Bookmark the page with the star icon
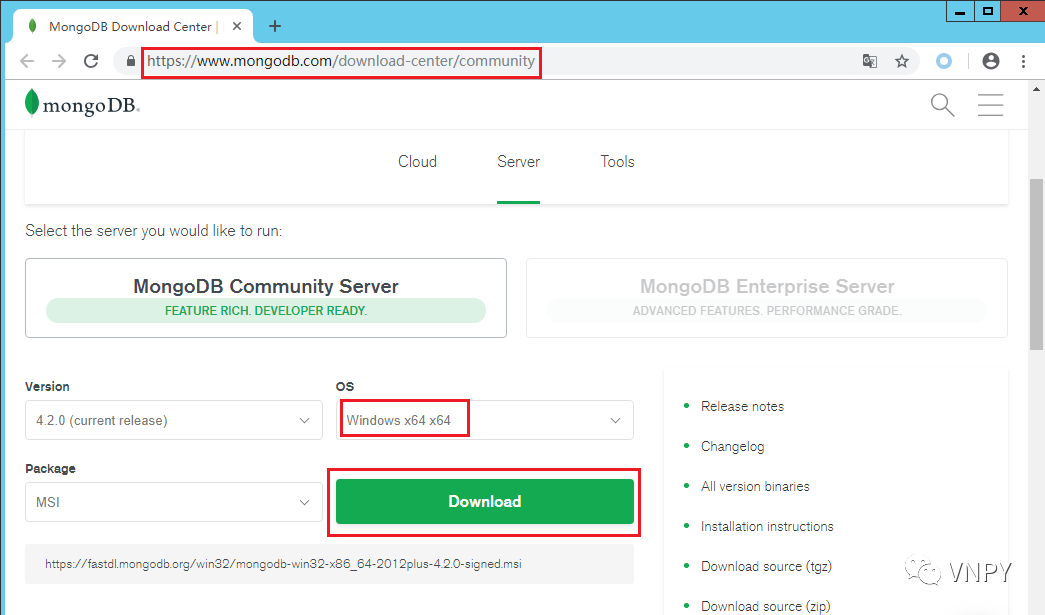 click(902, 61)
